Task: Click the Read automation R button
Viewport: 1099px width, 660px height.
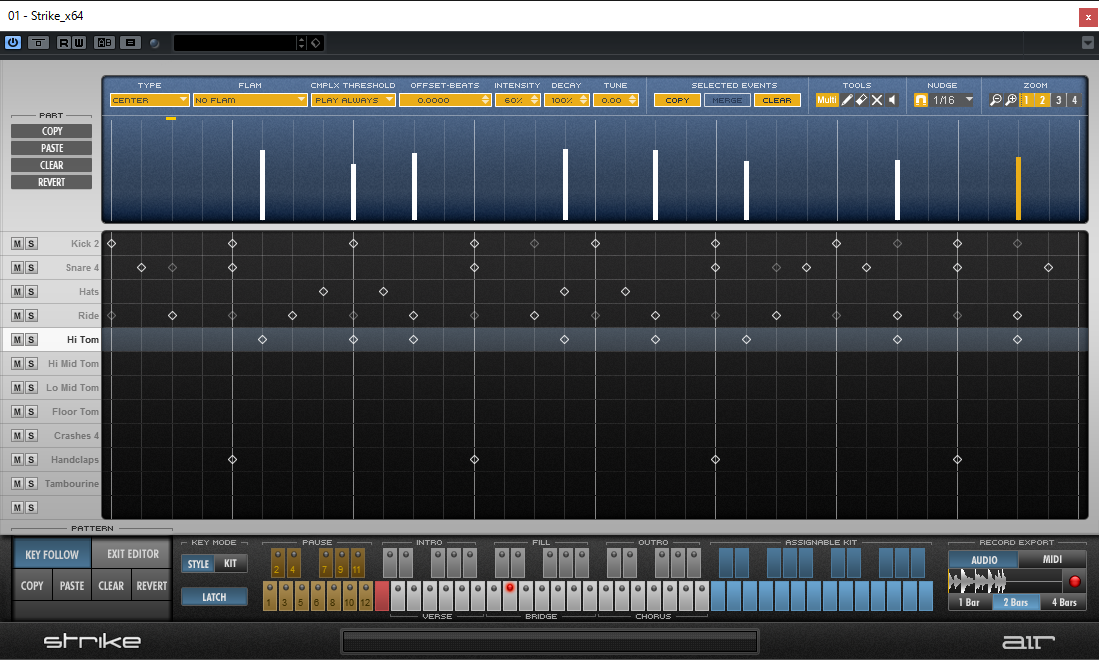Action: 64,43
